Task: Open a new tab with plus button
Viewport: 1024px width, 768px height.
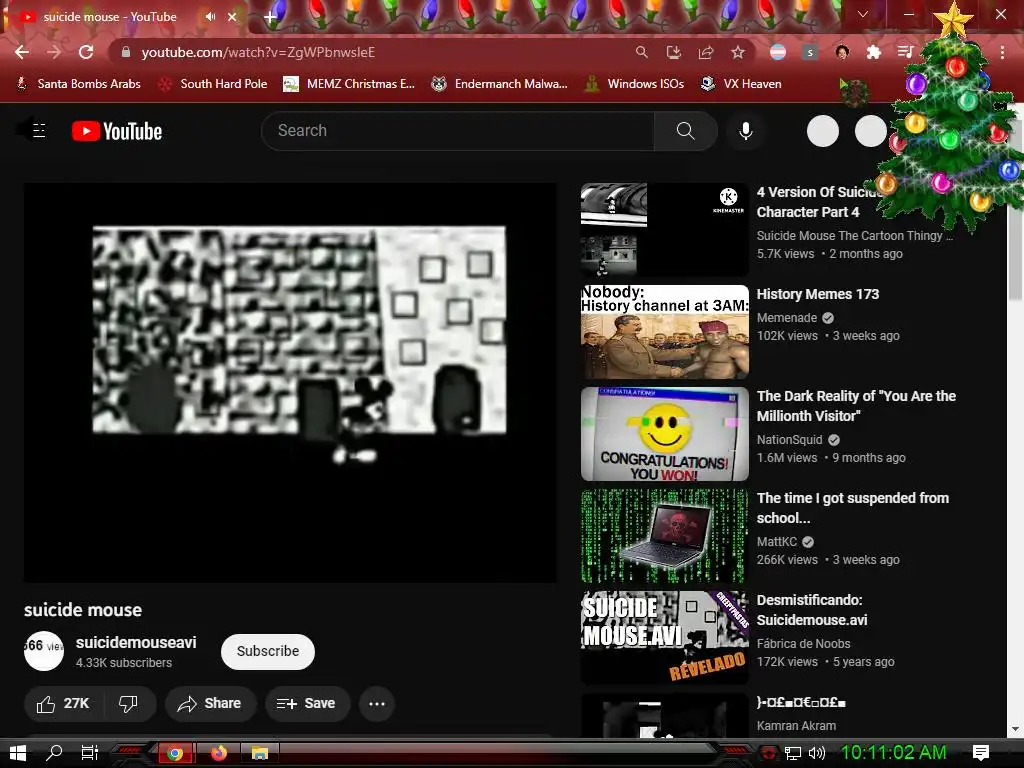Action: click(270, 17)
